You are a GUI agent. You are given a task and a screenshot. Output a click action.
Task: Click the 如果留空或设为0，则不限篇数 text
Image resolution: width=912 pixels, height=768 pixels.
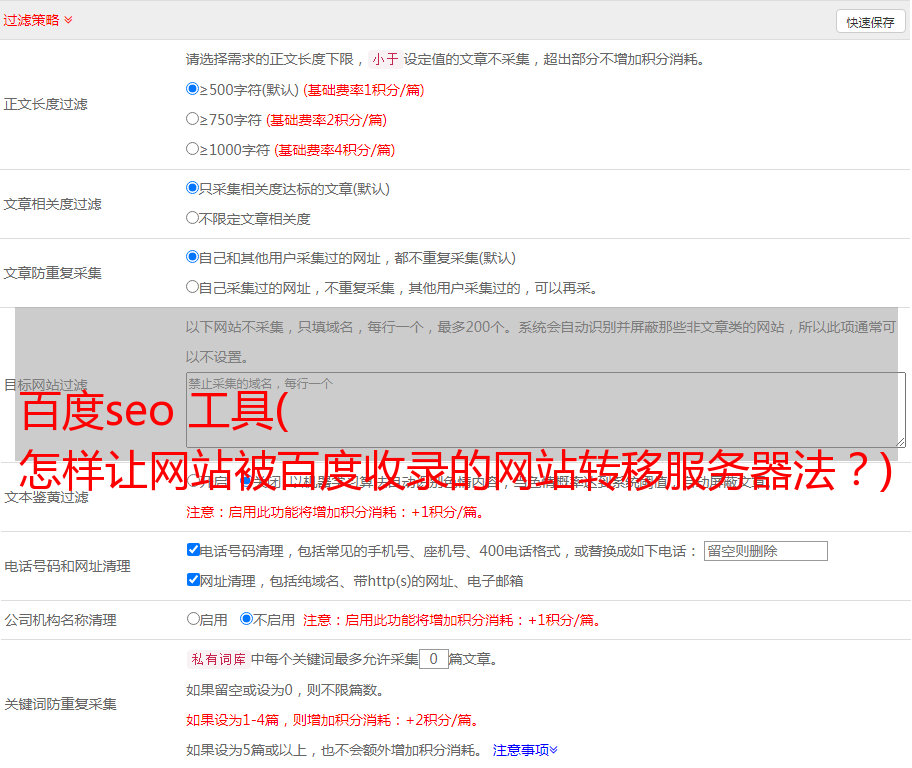pos(285,690)
